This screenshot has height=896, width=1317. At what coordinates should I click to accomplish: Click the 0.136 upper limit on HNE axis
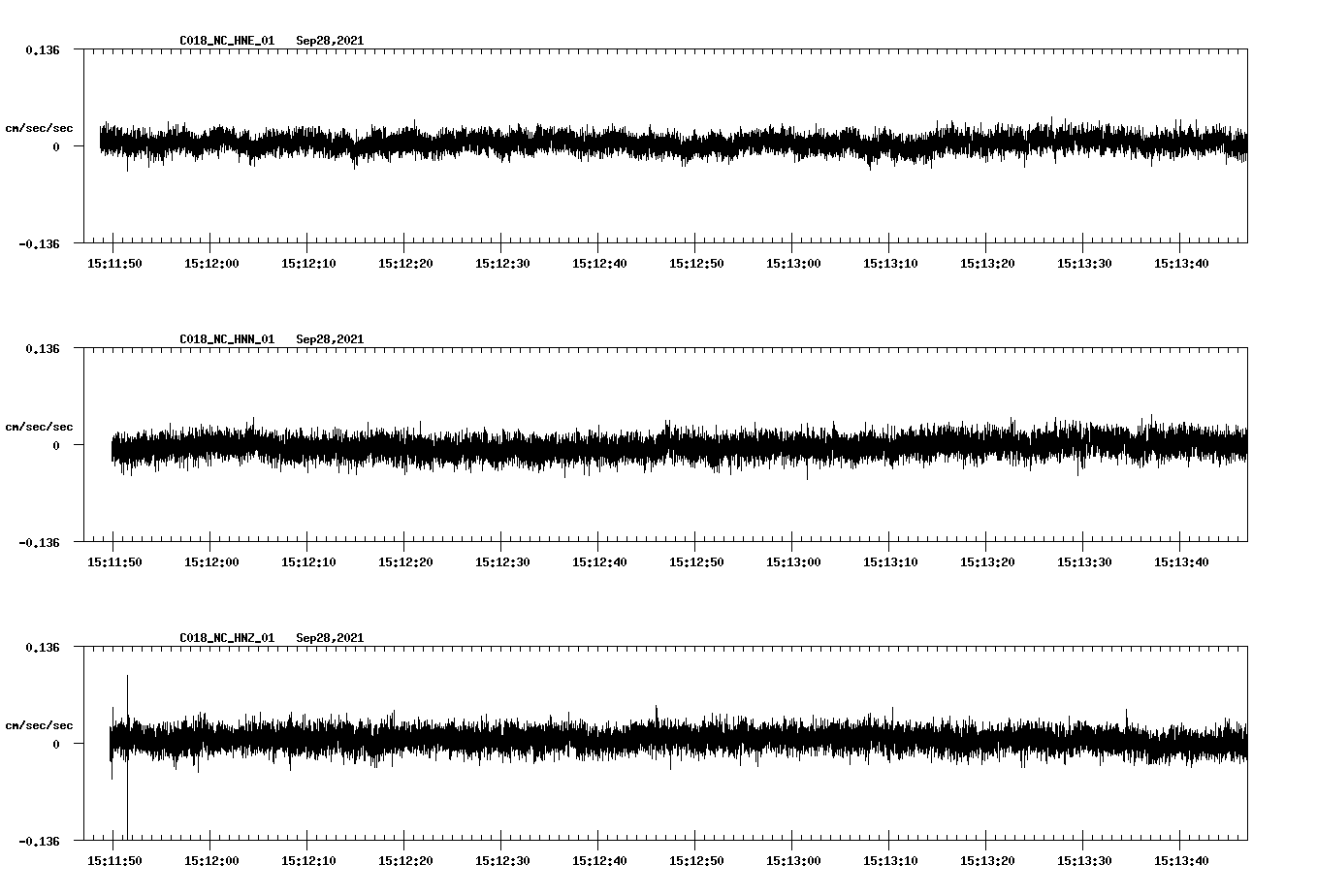(43, 49)
